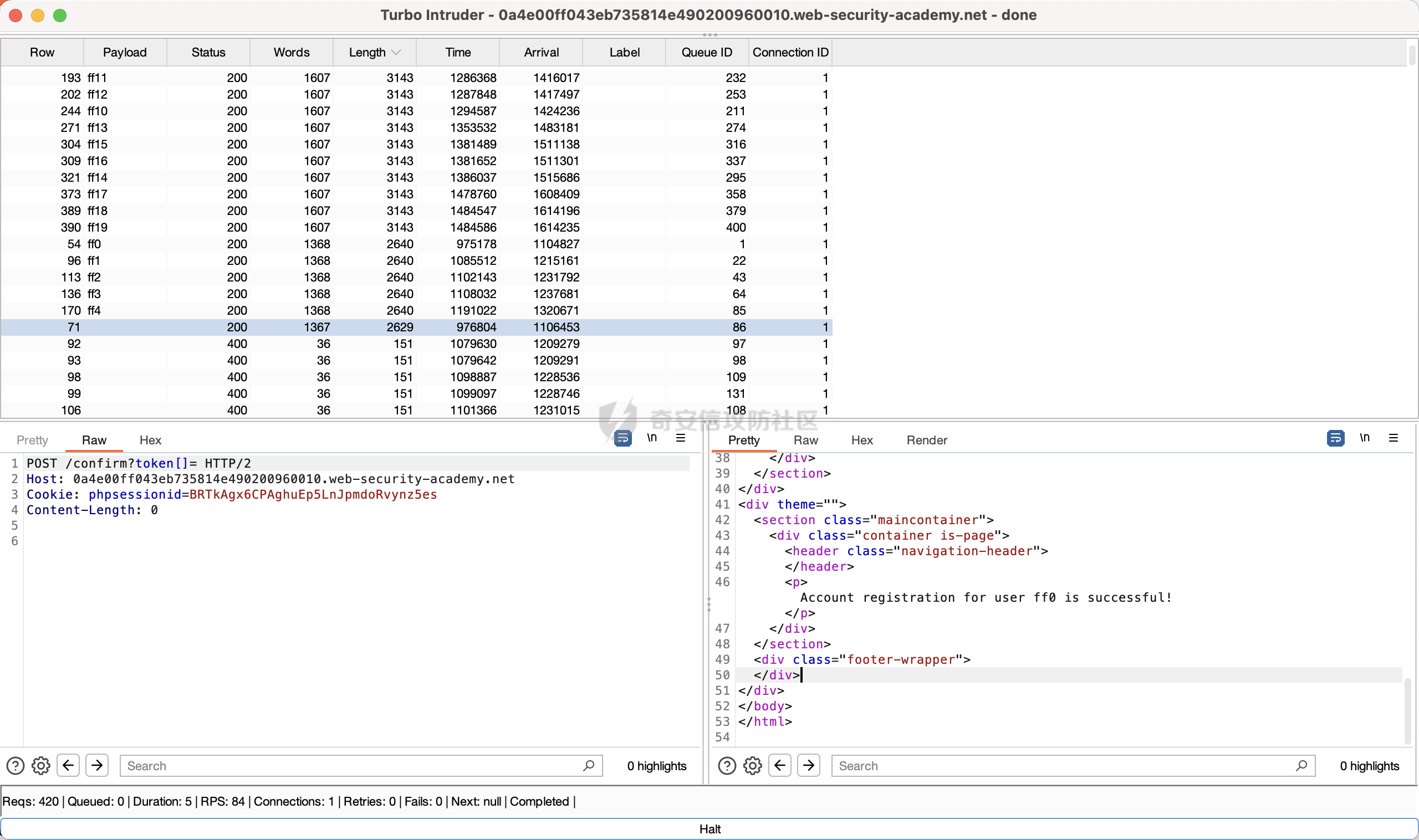The height and width of the screenshot is (840, 1419).
Task: Sort table by Time column header
Action: 458,52
